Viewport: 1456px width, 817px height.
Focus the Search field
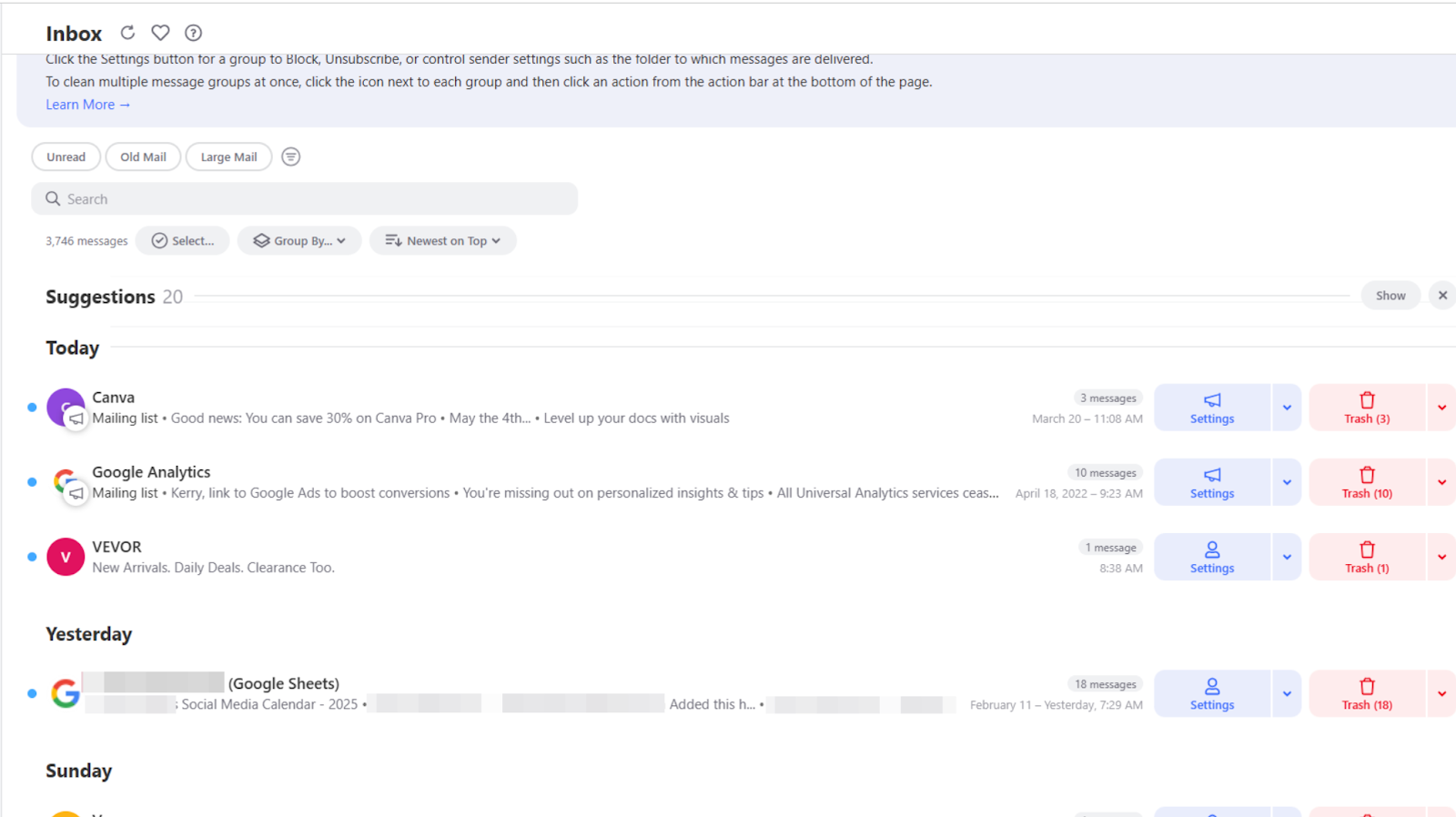click(x=304, y=198)
